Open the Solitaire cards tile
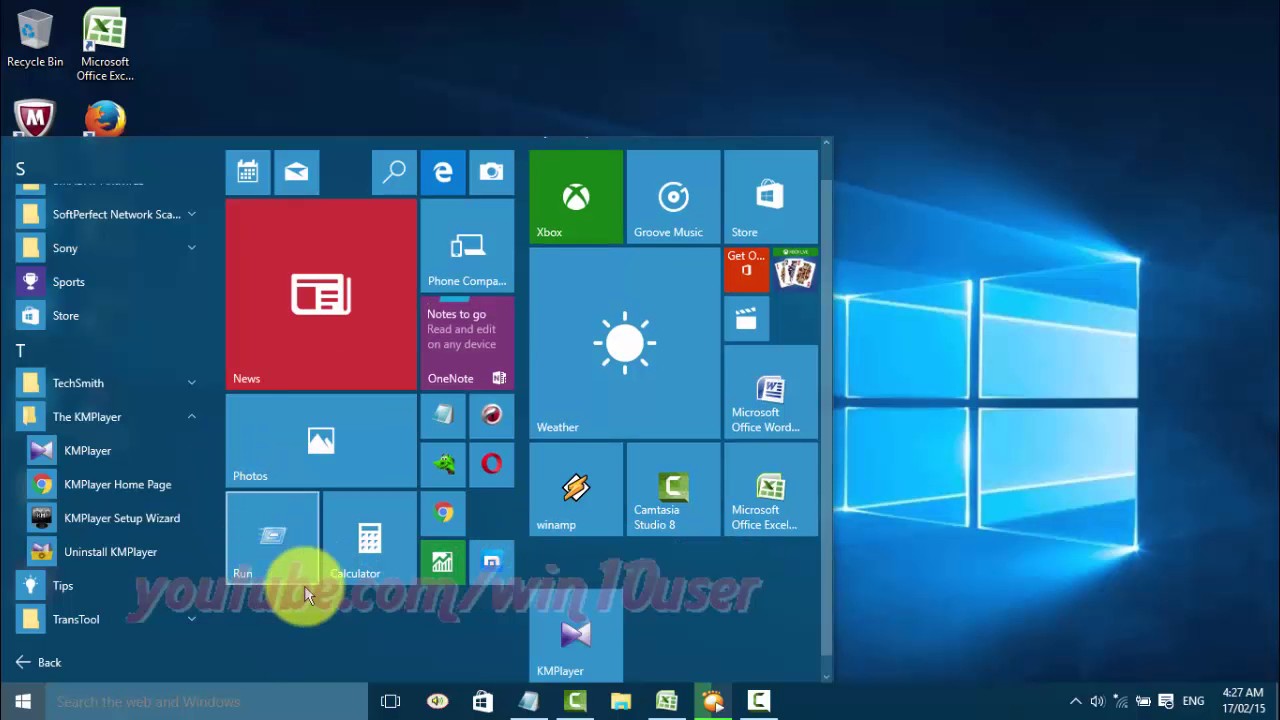 point(795,270)
